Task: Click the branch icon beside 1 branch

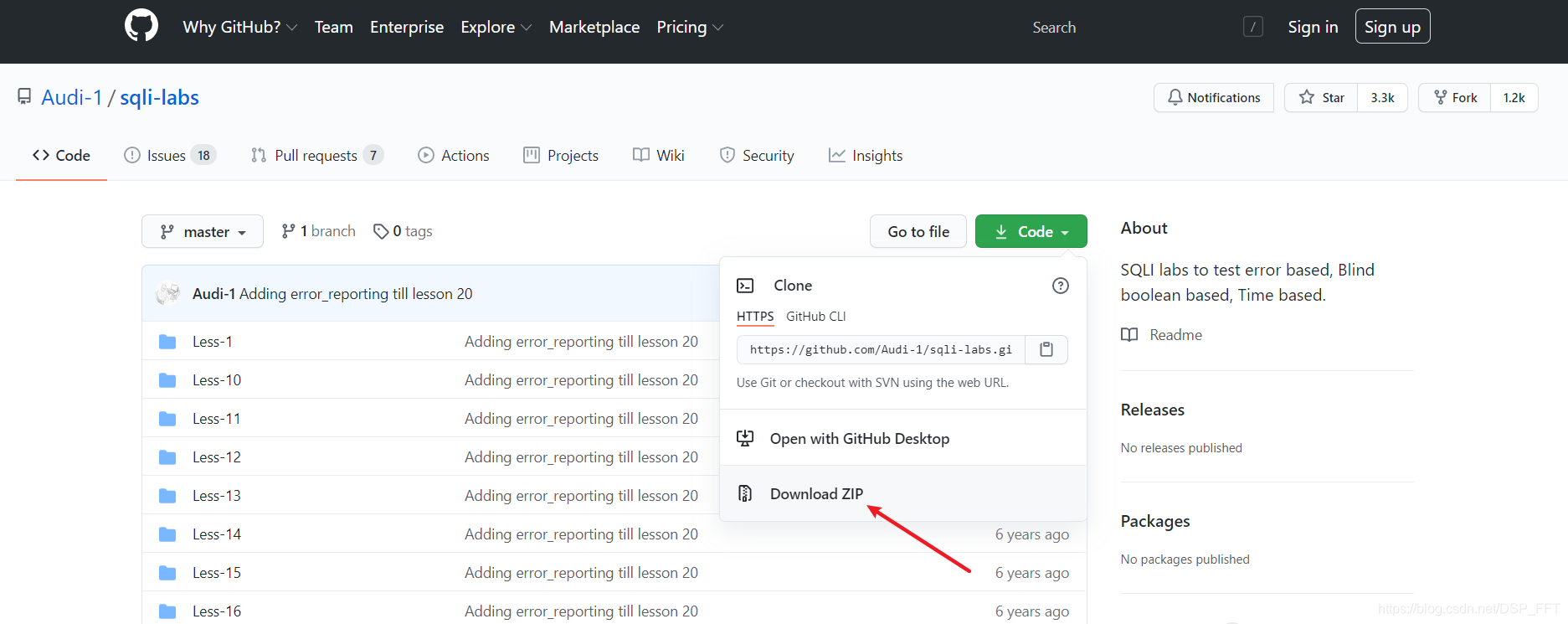Action: click(x=288, y=231)
